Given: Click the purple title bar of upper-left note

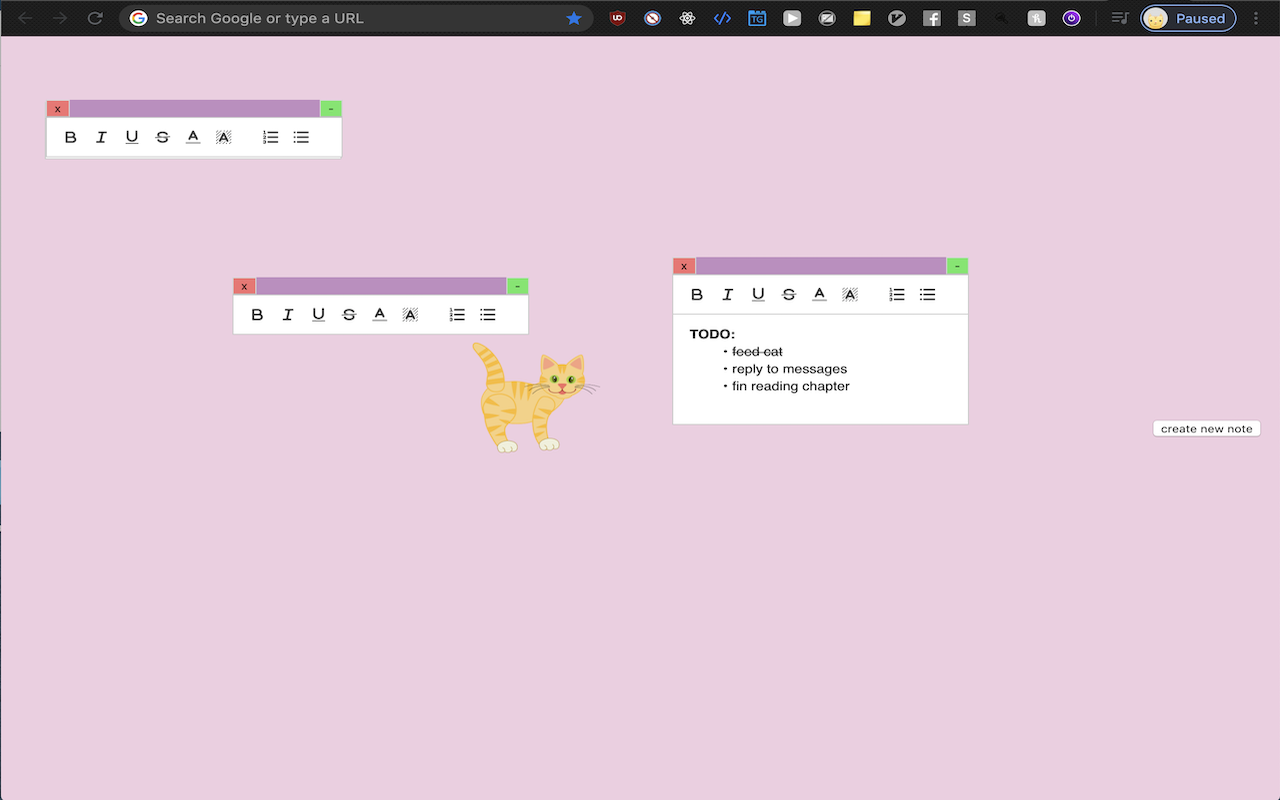Looking at the screenshot, I should [x=195, y=109].
